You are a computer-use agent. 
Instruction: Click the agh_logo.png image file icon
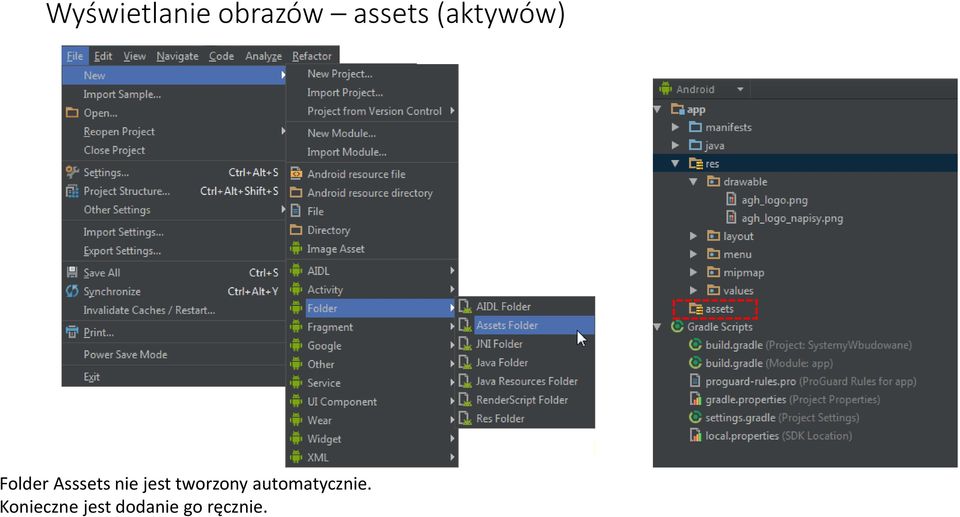(x=731, y=200)
